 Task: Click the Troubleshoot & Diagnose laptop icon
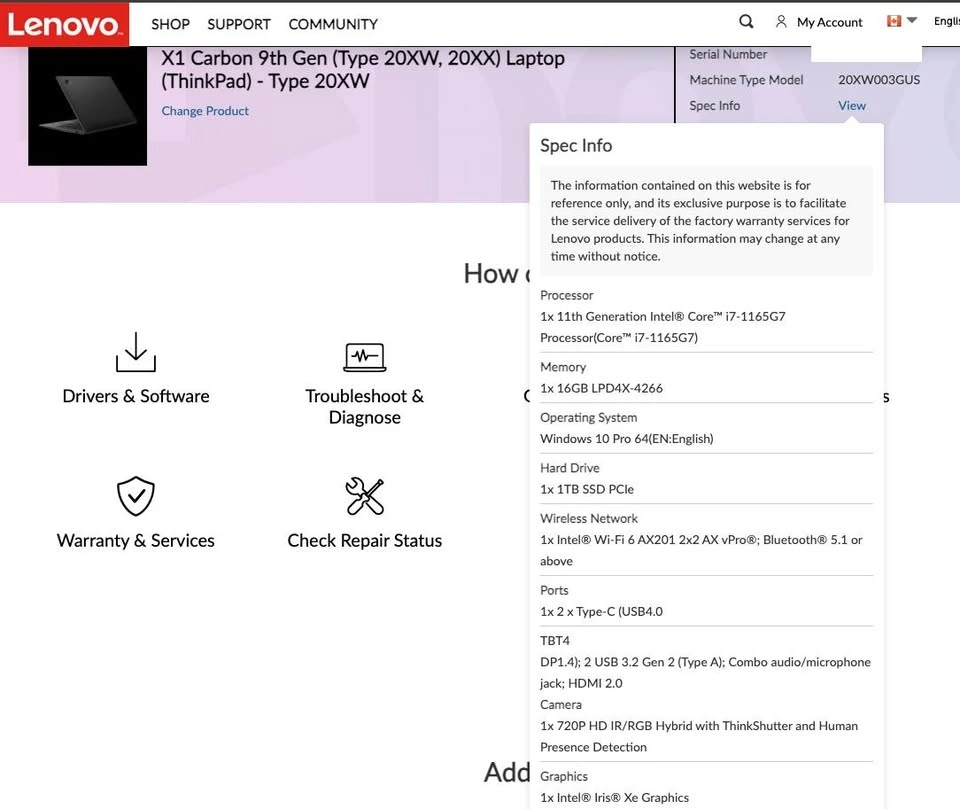coord(364,356)
